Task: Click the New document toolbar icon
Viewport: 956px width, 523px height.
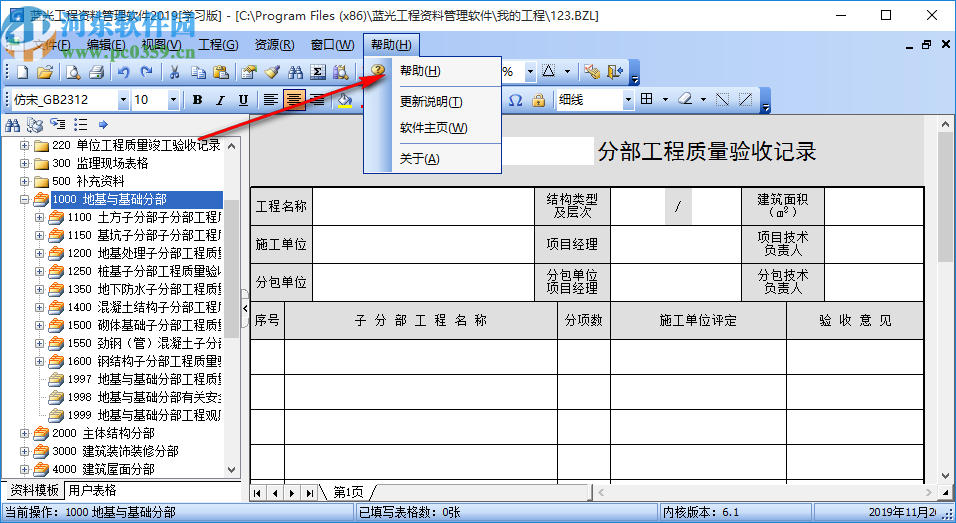Action: (23, 72)
